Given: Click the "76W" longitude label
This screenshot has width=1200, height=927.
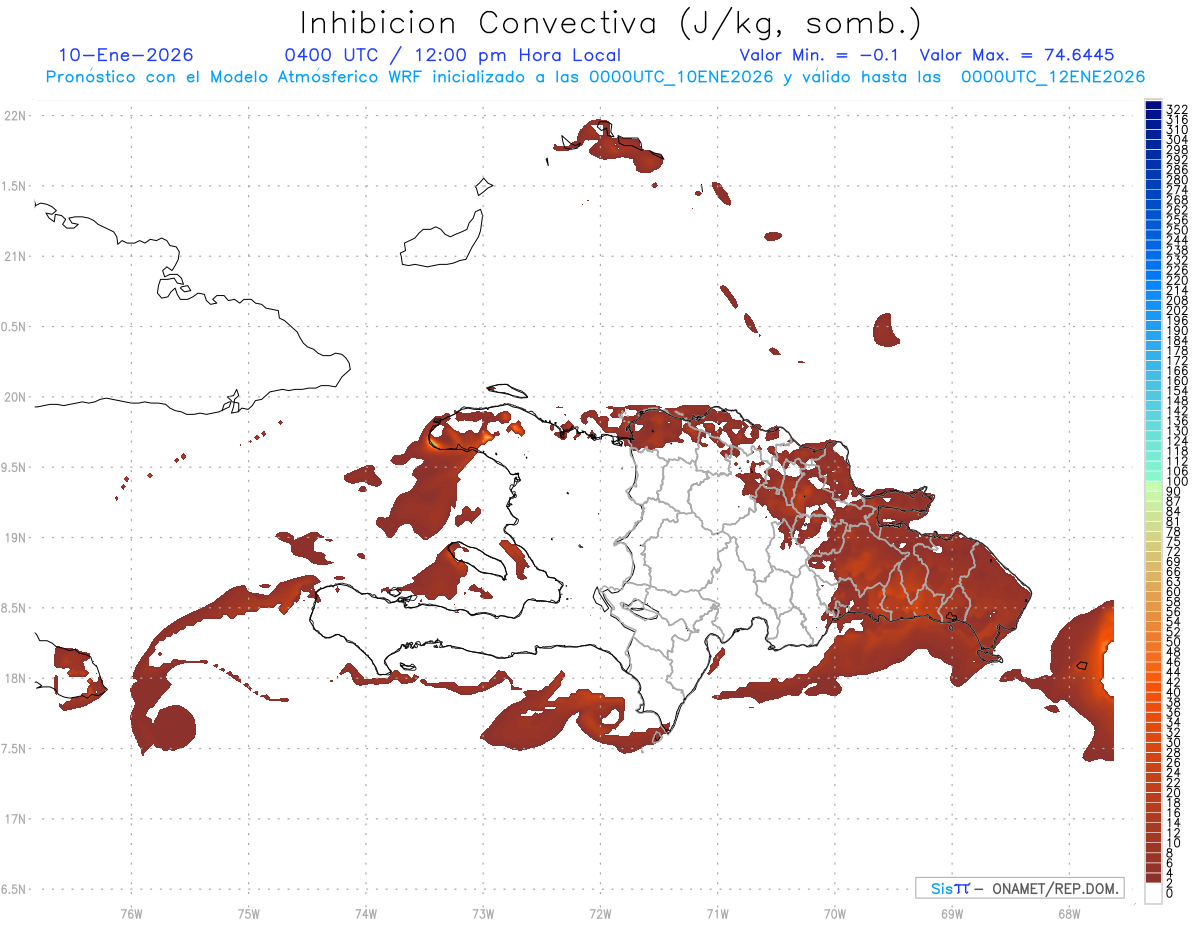Looking at the screenshot, I should click(131, 913).
